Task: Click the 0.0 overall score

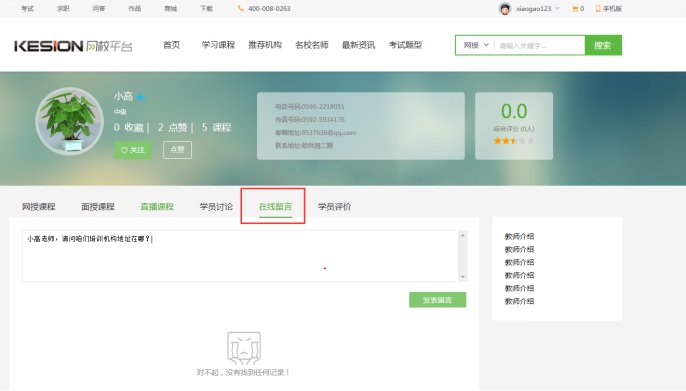Action: [514, 111]
